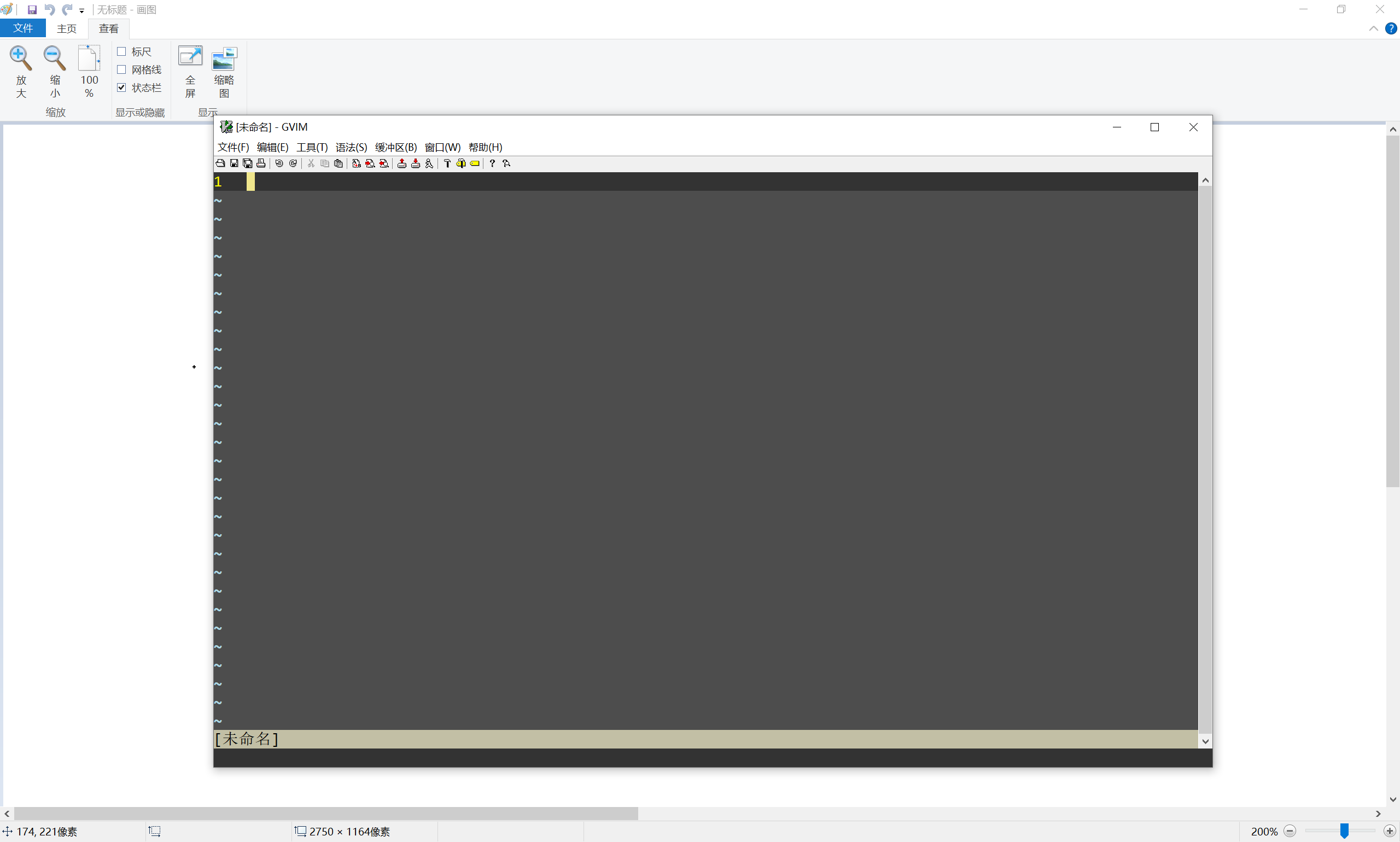
Task: Click the Load Session icon with red up arrow
Action: coord(402,163)
